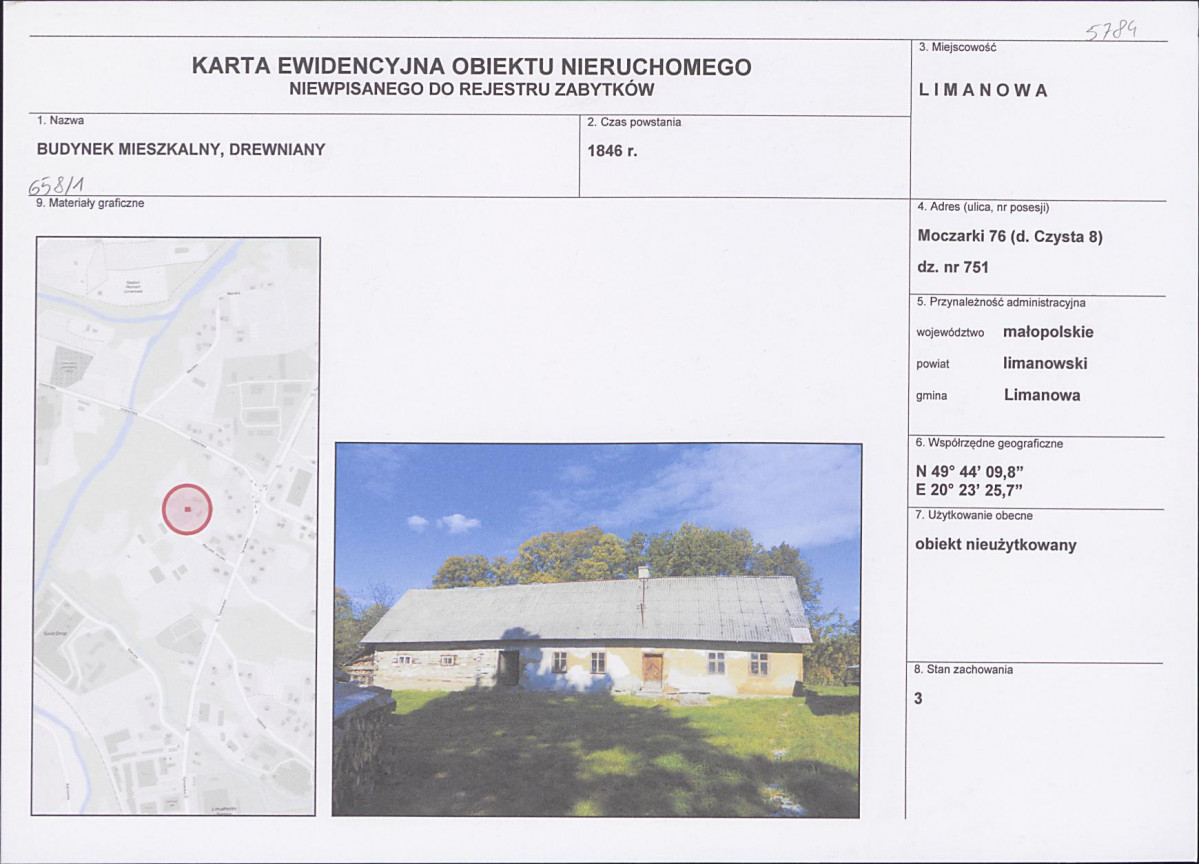Image resolution: width=1199 pixels, height=864 pixels.
Task: Click the photograph of the wooden house
Action: [x=598, y=630]
